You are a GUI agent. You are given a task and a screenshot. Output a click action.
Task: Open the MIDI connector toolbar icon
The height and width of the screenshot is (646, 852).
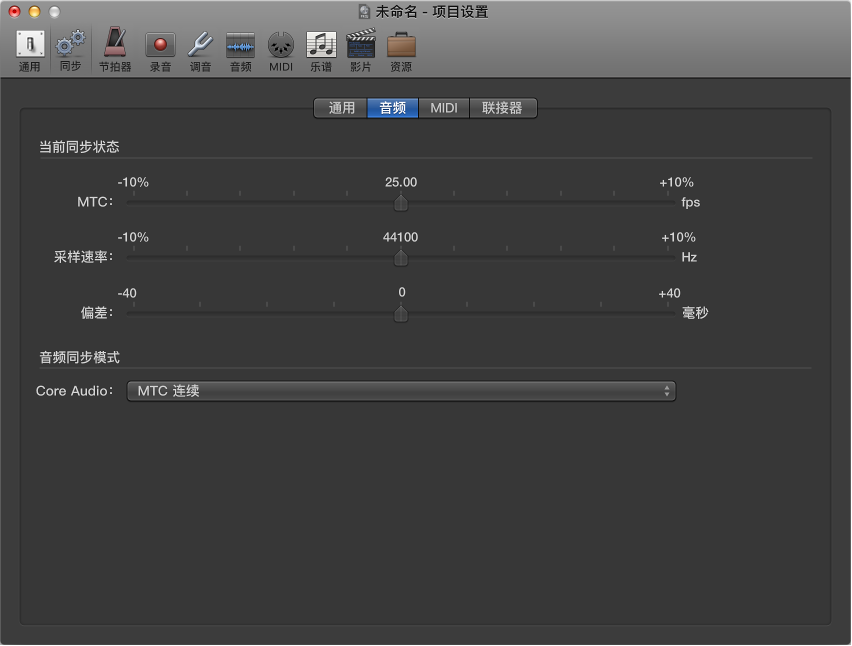click(281, 51)
